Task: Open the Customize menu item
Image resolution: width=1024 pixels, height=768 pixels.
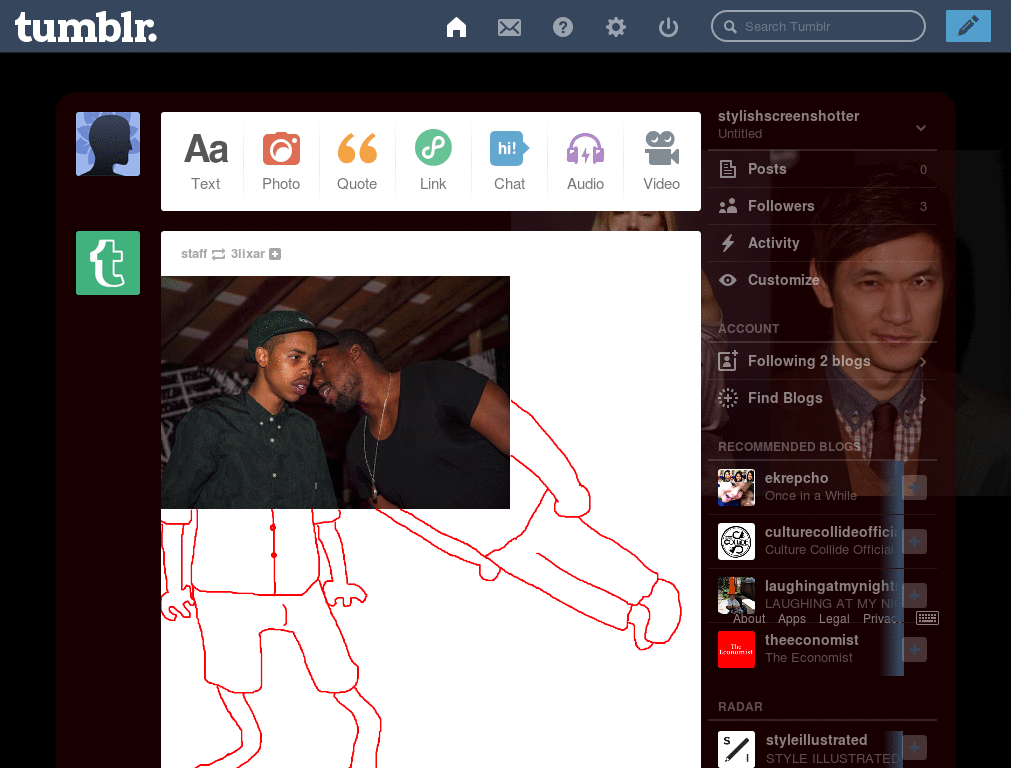Action: [822, 280]
